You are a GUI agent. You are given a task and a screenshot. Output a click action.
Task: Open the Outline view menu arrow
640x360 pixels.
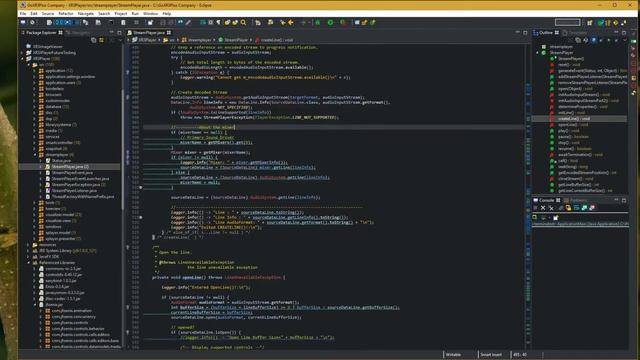(624, 40)
